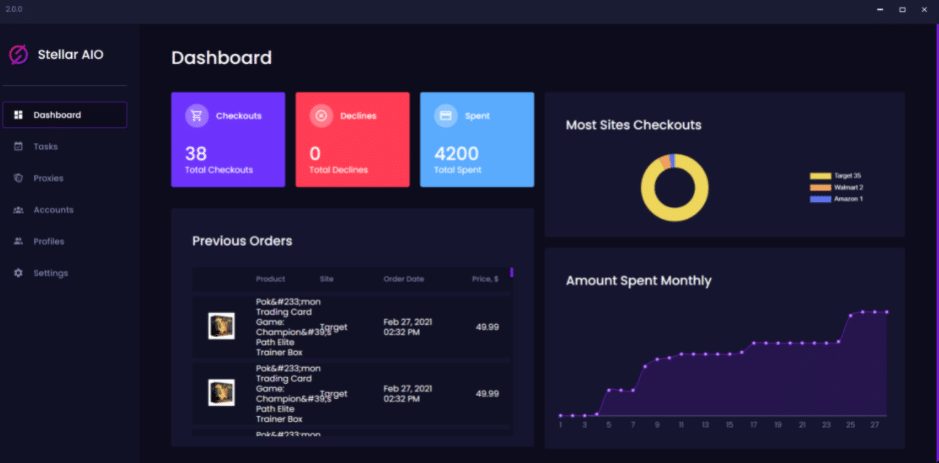The height and width of the screenshot is (463, 939).
Task: Click the circled X icon on Declines card
Action: pyautogui.click(x=321, y=116)
